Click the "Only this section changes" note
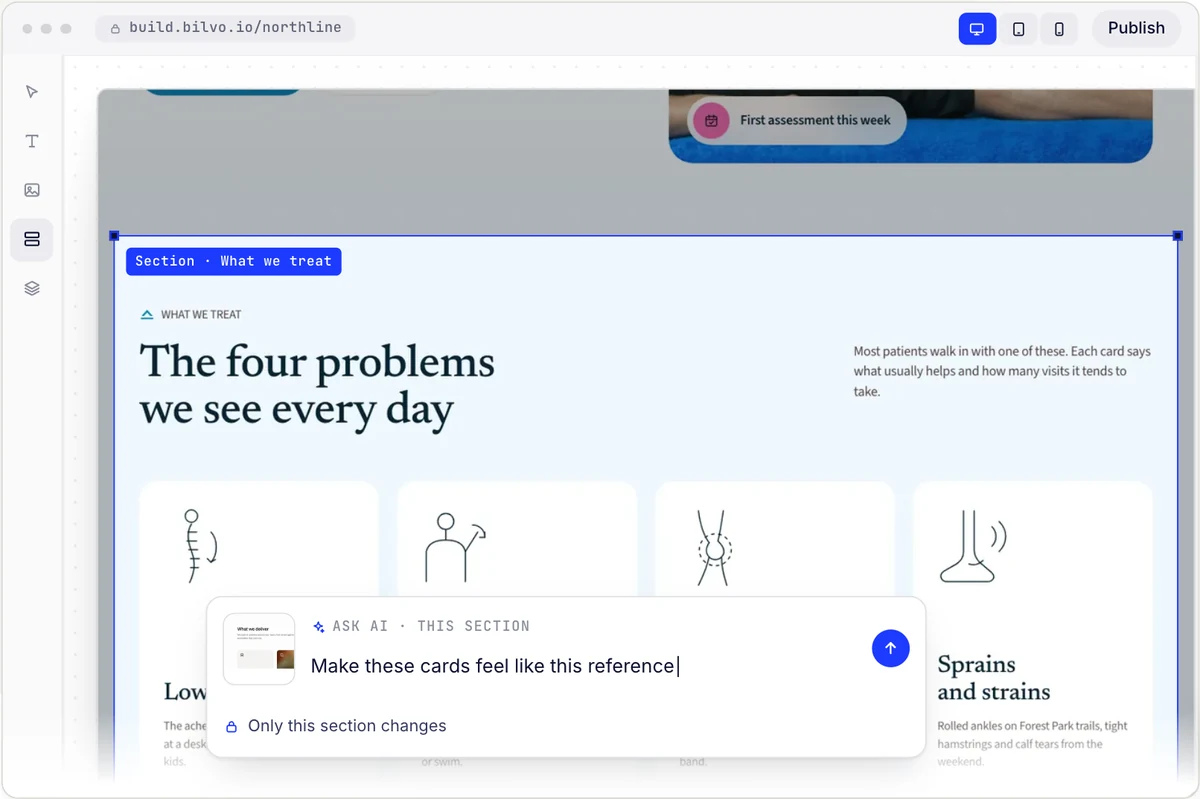This screenshot has height=799, width=1200. [347, 726]
